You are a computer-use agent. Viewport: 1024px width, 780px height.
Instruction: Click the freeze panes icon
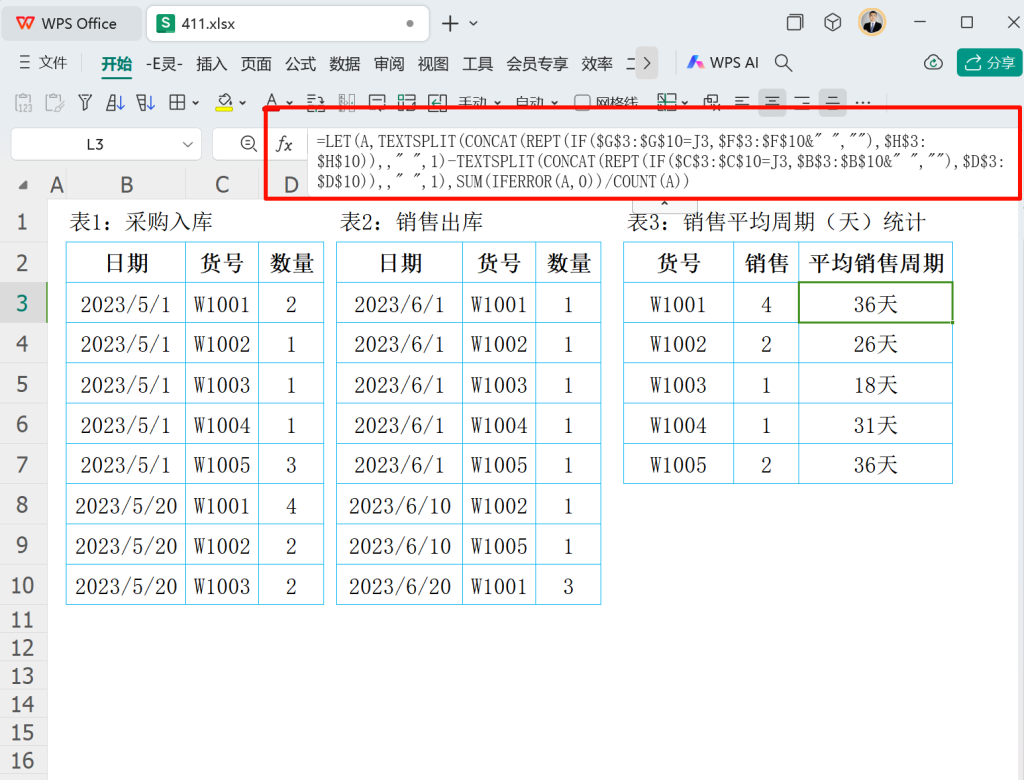(666, 103)
